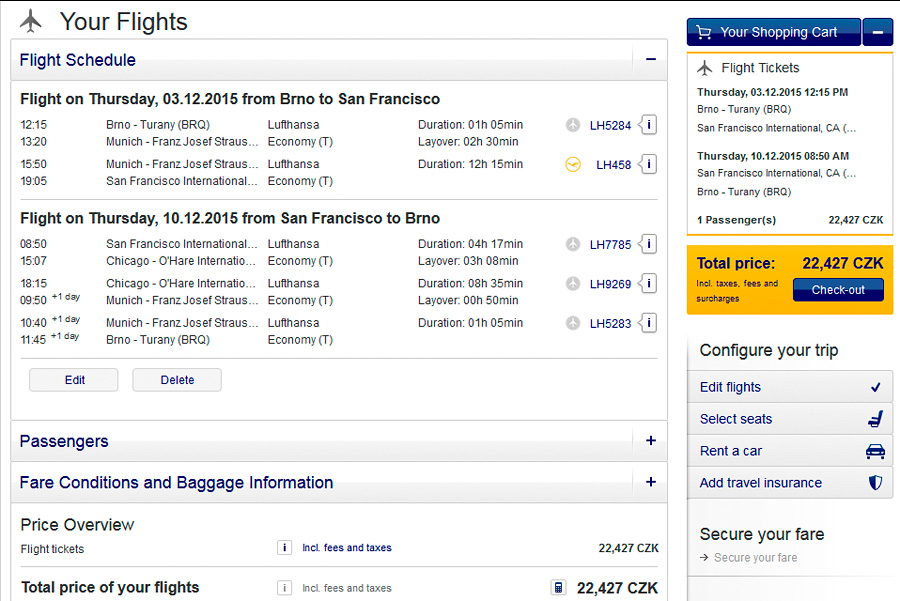
Task: Select Rent a car menu item
Action: pyautogui.click(x=790, y=451)
